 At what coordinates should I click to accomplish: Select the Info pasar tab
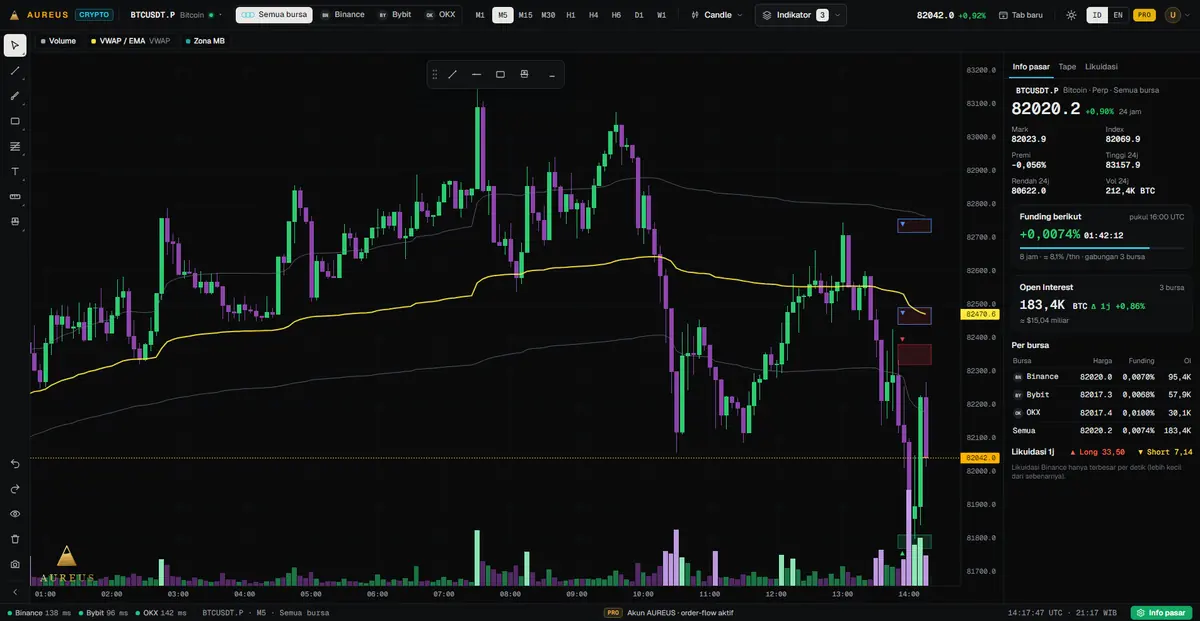pyautogui.click(x=1031, y=67)
